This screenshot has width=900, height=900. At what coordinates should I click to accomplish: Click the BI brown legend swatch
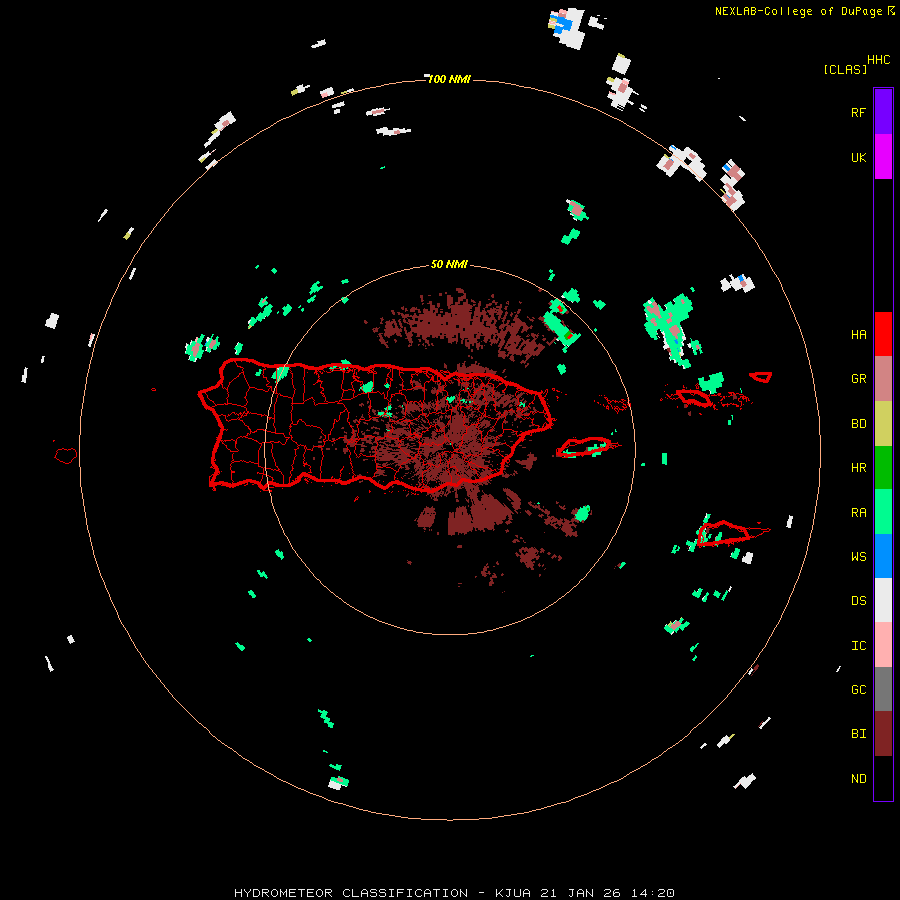point(883,734)
